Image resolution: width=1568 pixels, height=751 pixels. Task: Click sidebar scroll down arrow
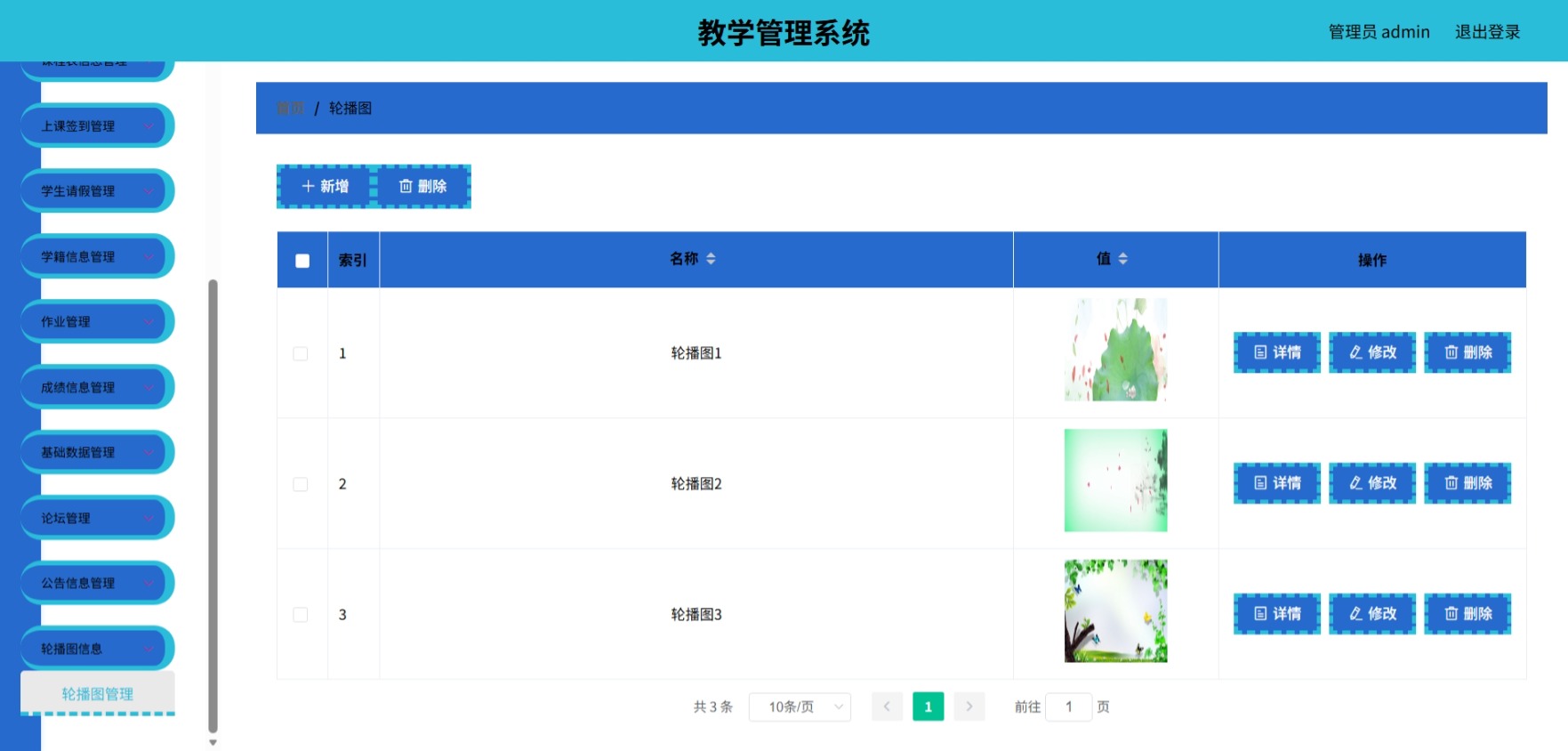point(213,742)
